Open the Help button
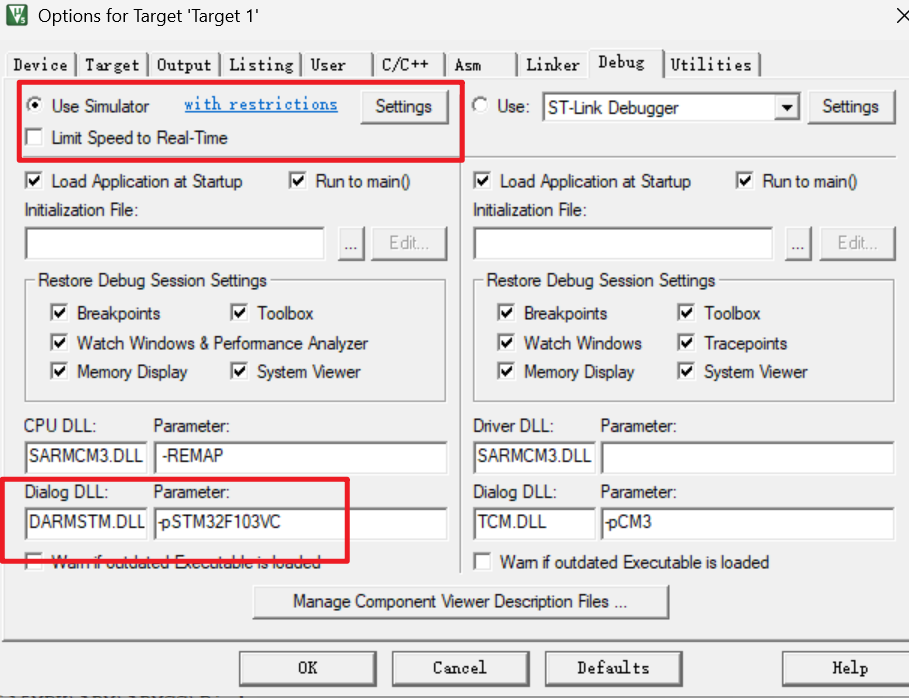Image resolution: width=909 pixels, height=698 pixels. point(846,668)
